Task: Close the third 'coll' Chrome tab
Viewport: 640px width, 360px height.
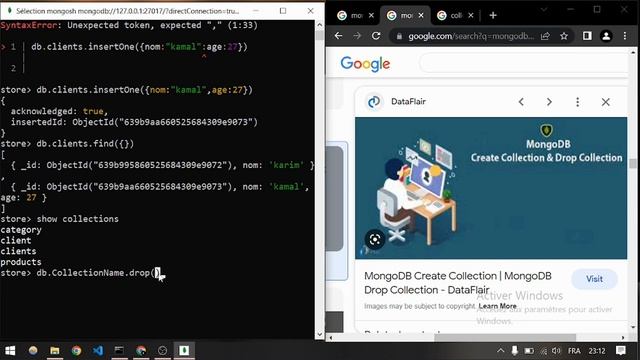Action: click(x=471, y=16)
